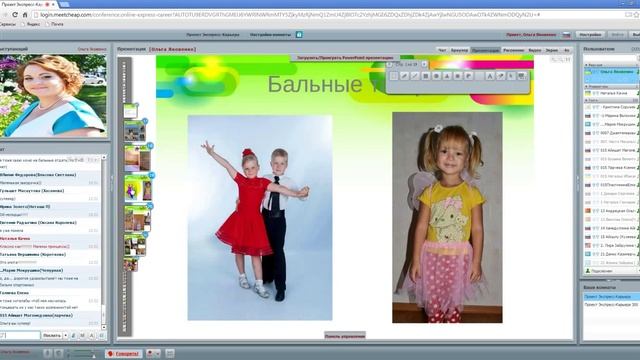Switch to the Видео tab

point(534,50)
